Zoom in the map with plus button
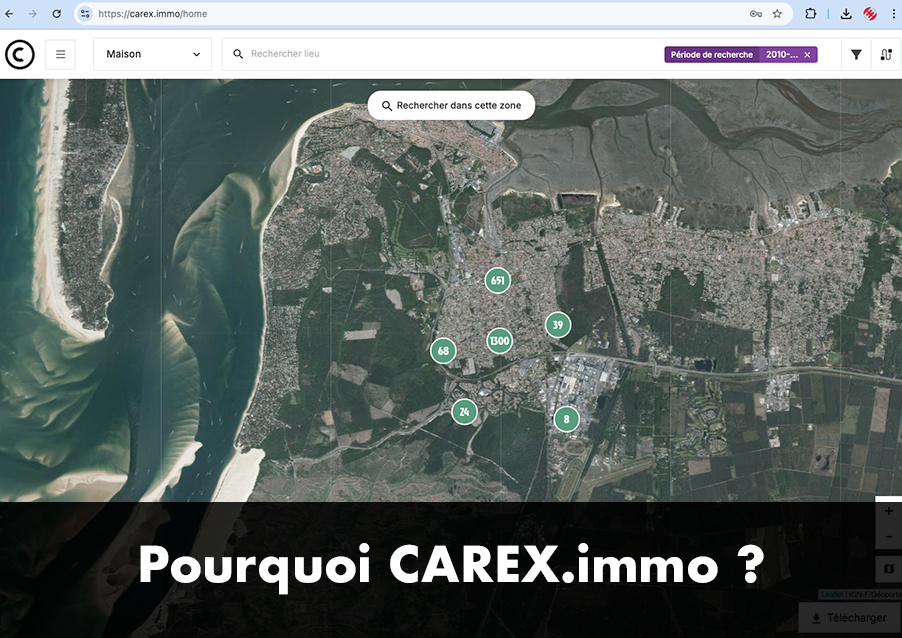The width and height of the screenshot is (902, 638). coord(889,511)
